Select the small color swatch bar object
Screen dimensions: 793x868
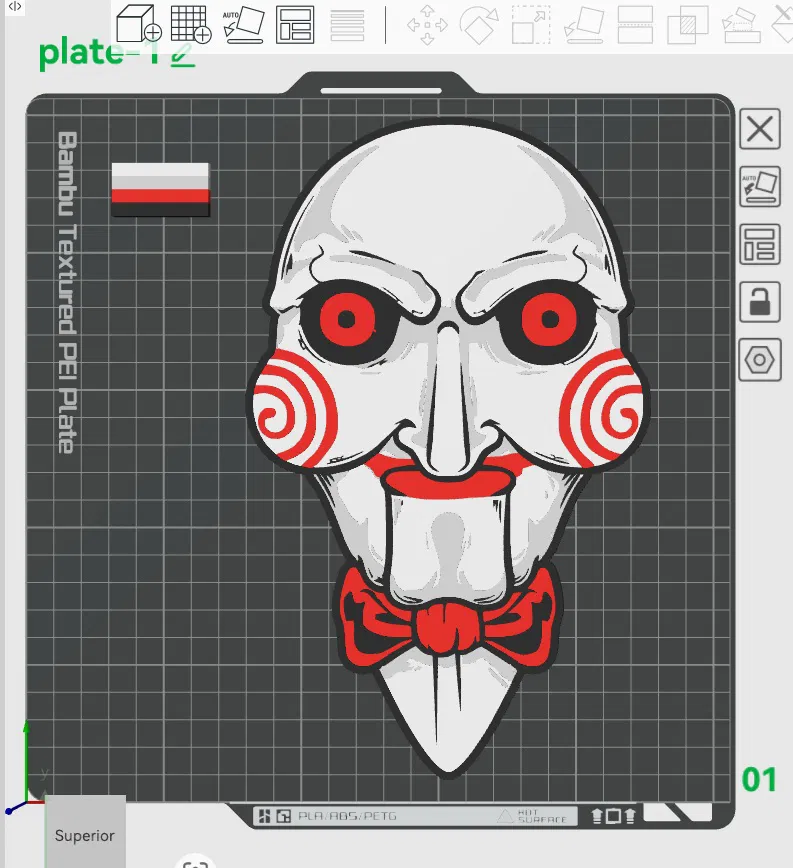(160, 189)
